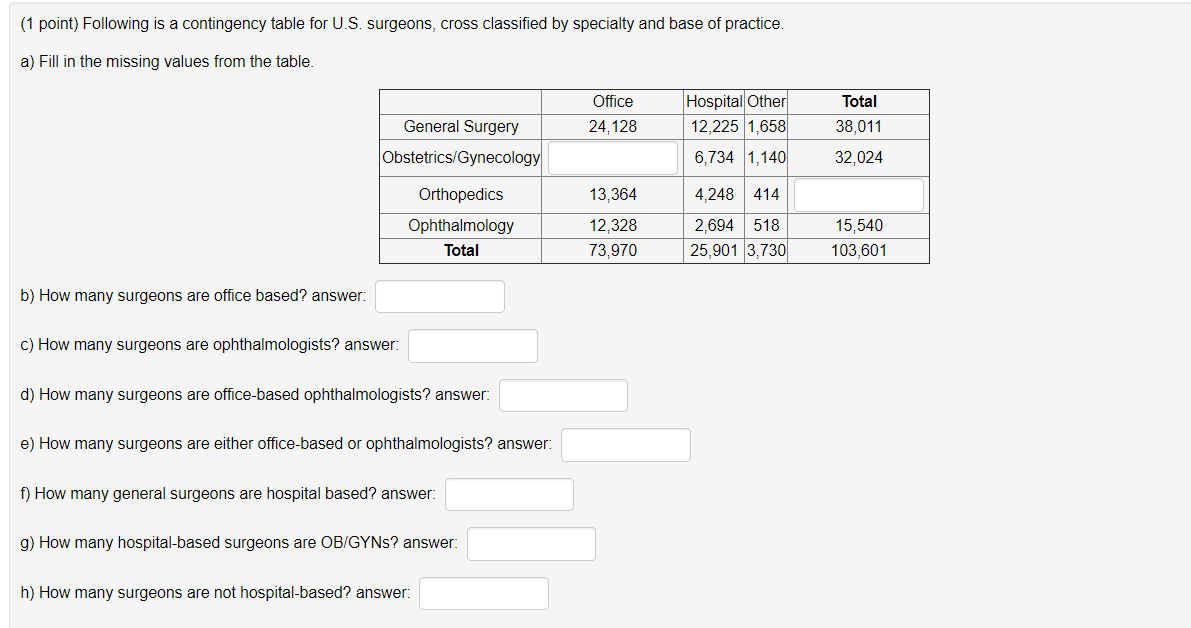Focus the answer field for question e
Viewport: 1191px width, 628px height.
click(x=625, y=445)
